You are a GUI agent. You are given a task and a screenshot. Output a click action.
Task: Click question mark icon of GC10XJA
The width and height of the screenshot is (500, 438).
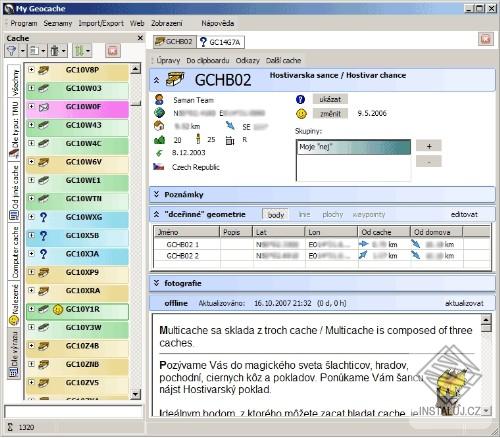pyautogui.click(x=43, y=254)
